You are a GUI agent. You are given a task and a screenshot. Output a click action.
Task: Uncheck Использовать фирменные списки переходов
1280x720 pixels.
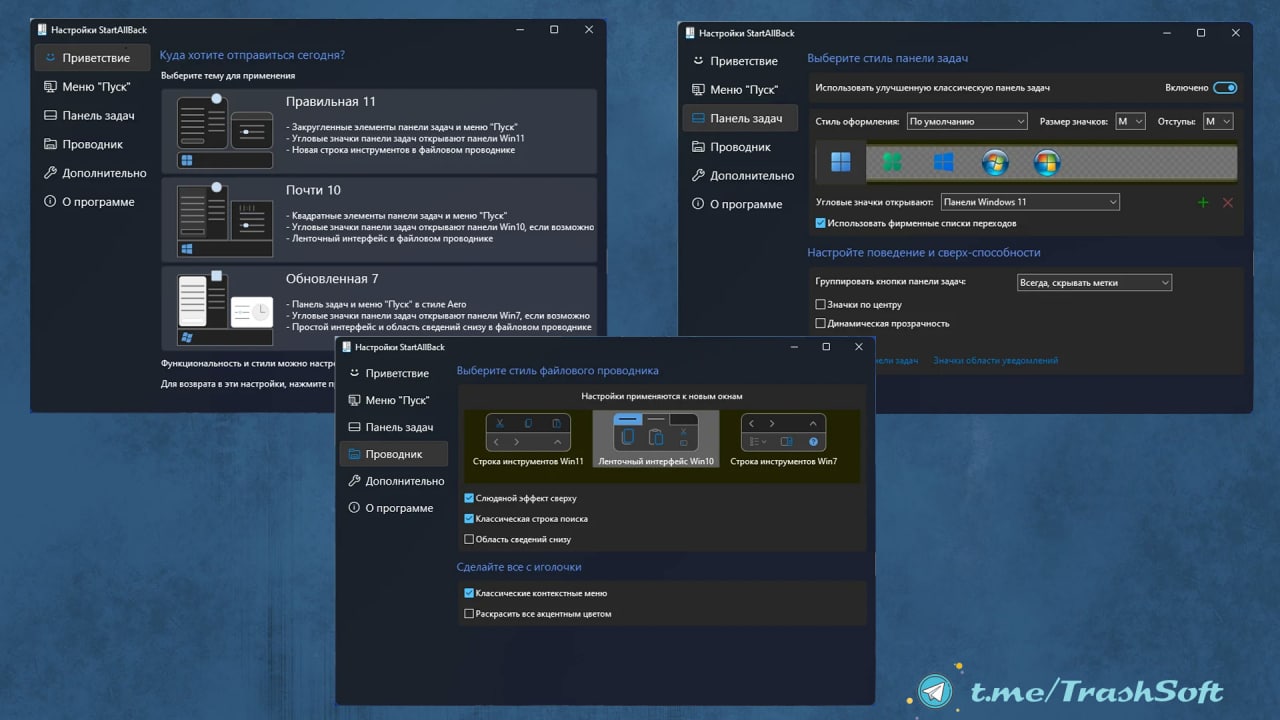821,223
